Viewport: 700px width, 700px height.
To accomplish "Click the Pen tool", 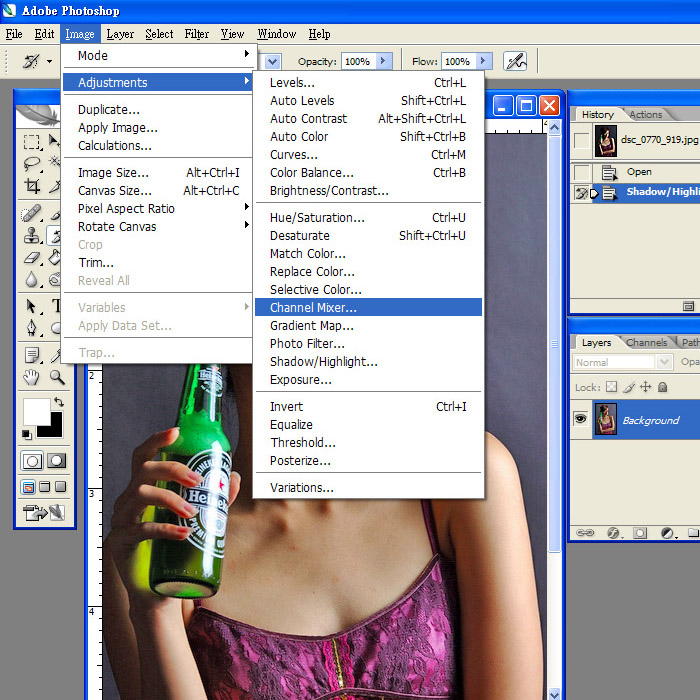I will 32,328.
